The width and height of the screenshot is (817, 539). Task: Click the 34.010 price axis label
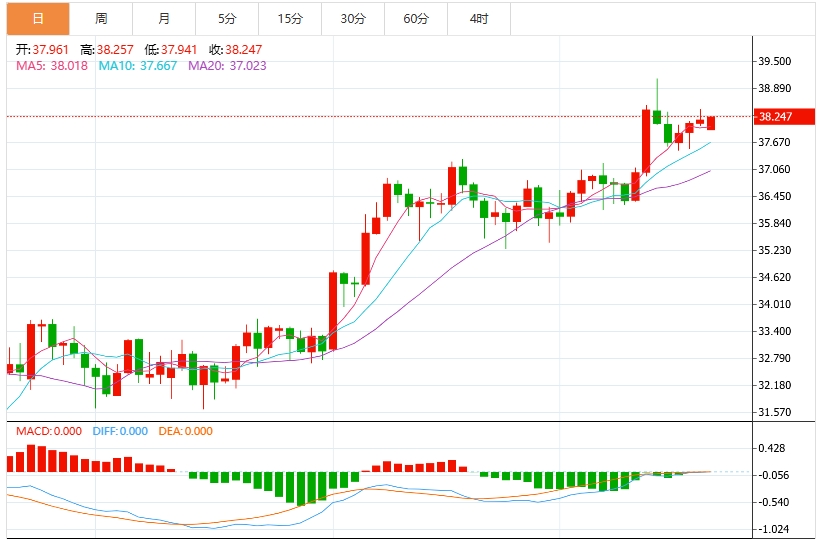point(775,304)
